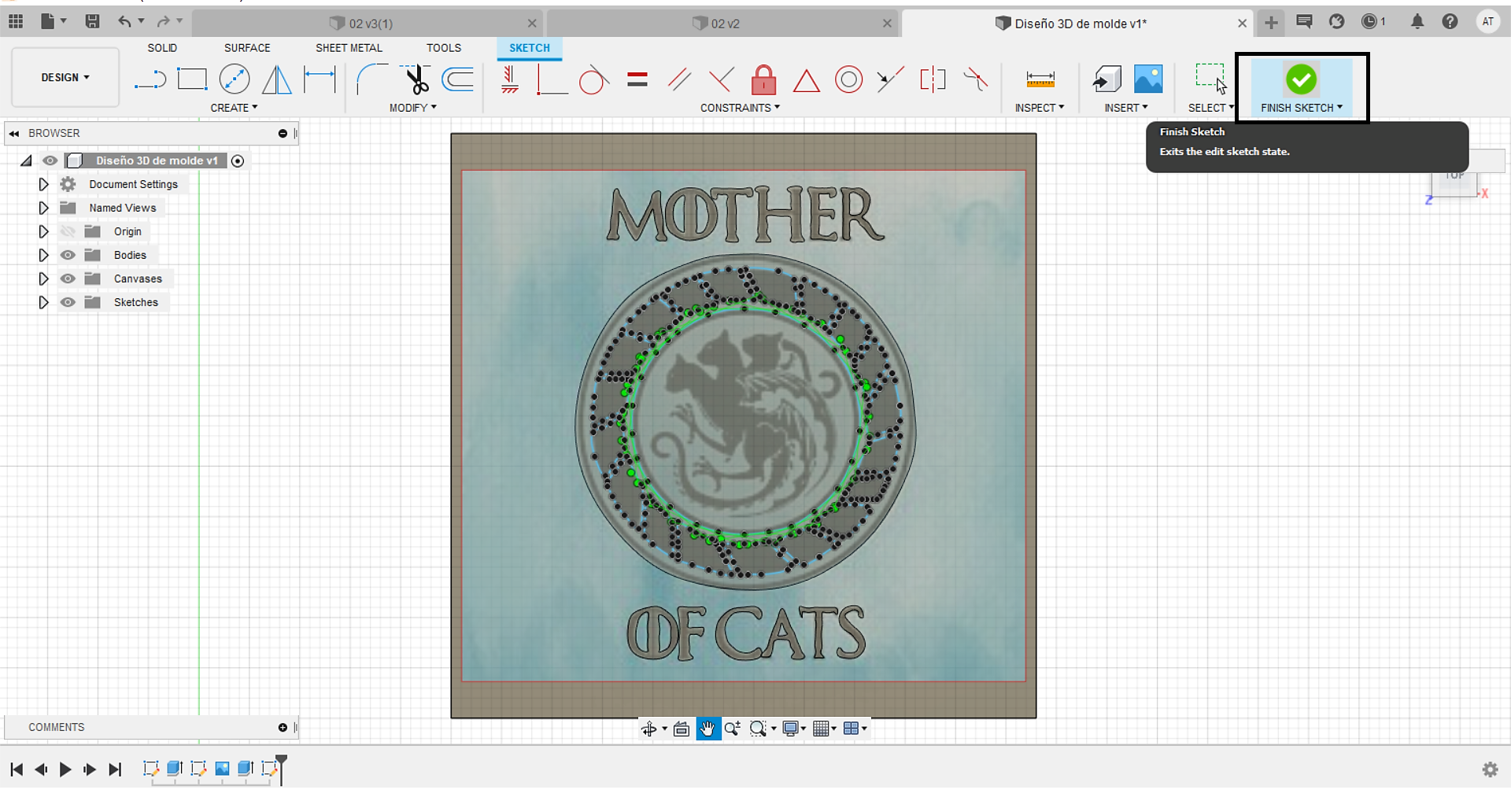Open the CREATE dropdown menu
Image resolution: width=1511 pixels, height=812 pixels.
coord(234,108)
